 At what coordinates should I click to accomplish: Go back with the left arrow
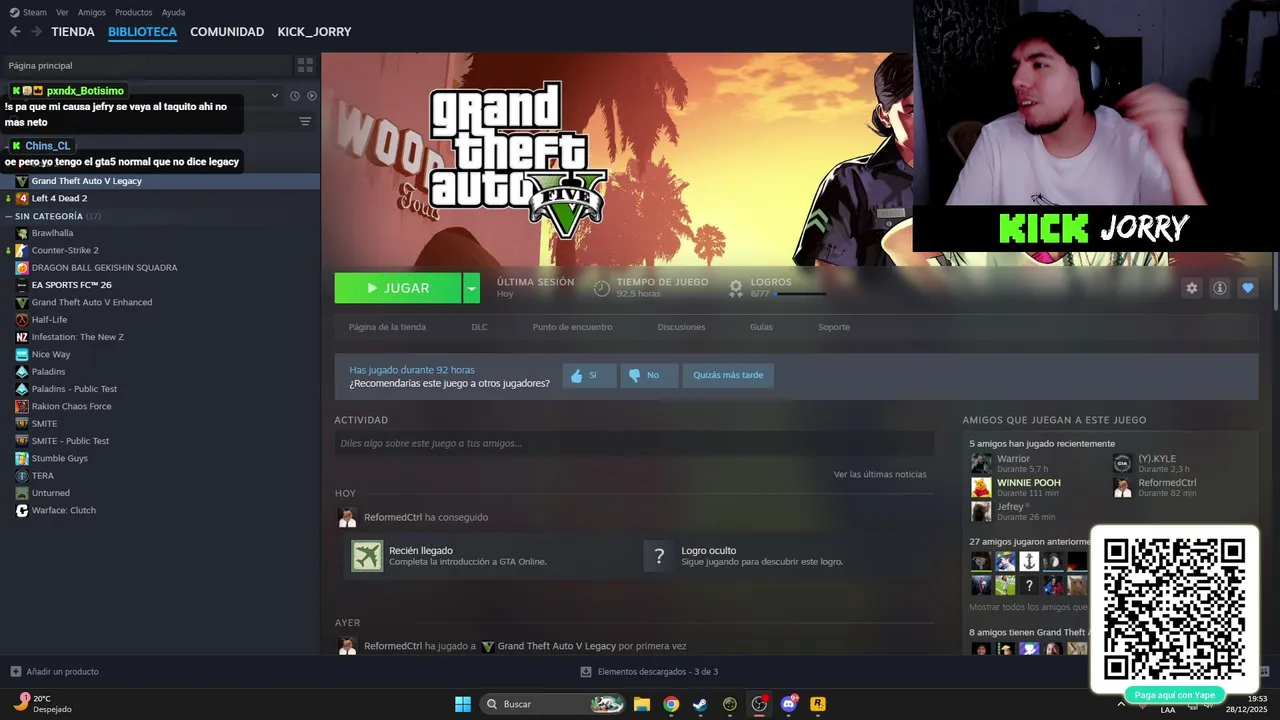pos(15,32)
